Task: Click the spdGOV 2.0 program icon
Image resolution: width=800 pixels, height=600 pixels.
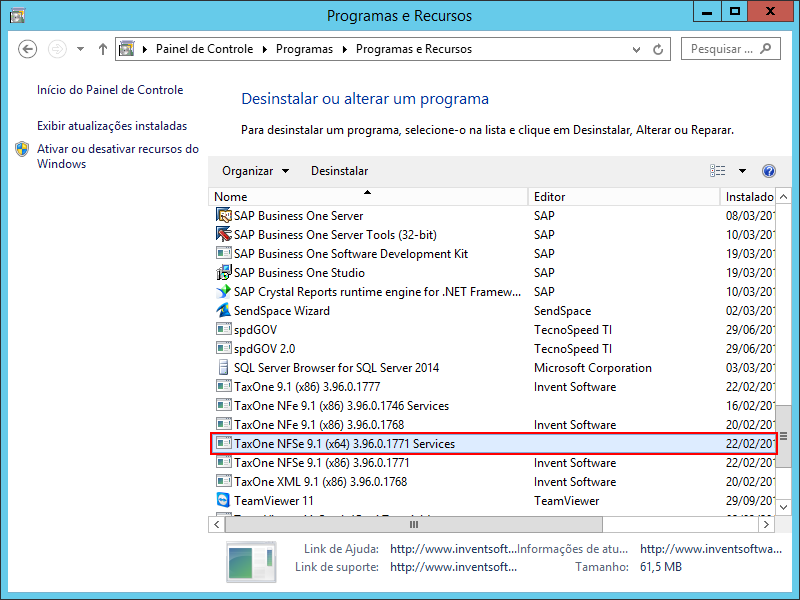Action: coord(223,348)
